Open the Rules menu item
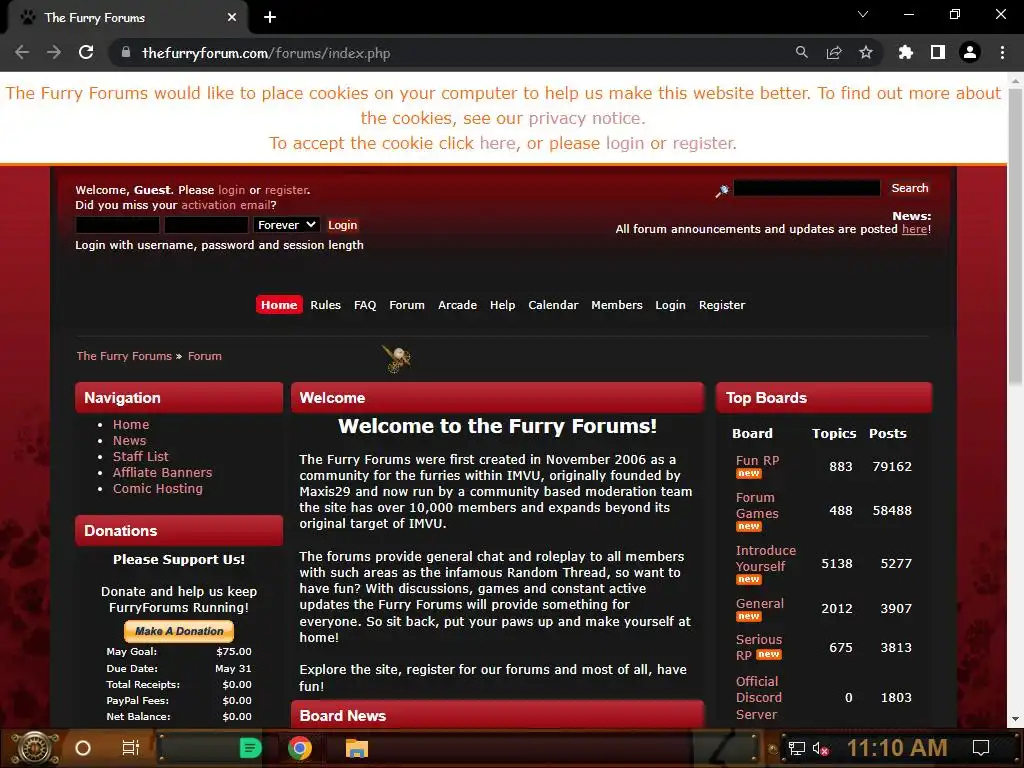This screenshot has width=1024, height=768. [325, 305]
